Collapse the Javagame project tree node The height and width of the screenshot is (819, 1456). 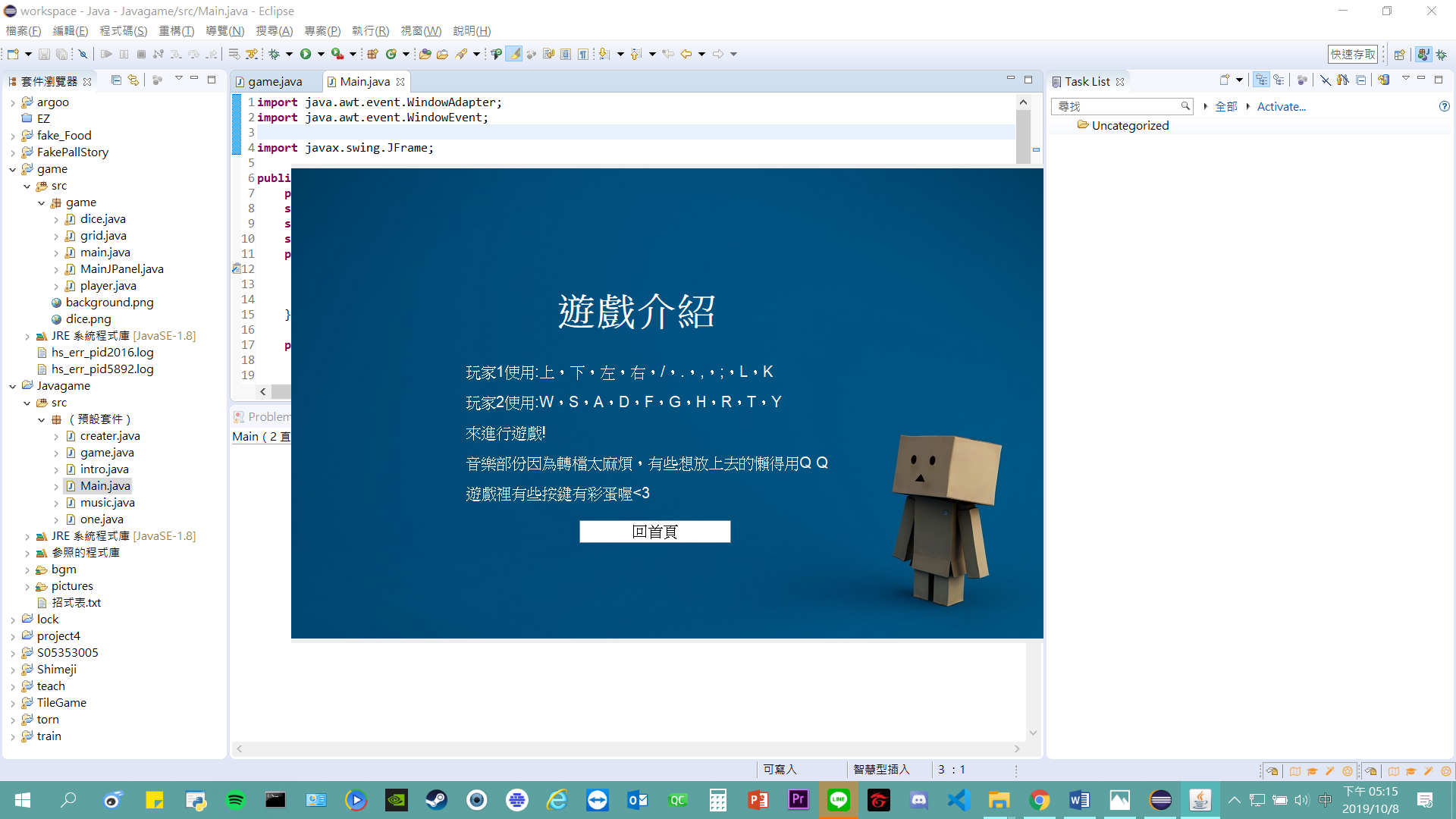pos(13,386)
